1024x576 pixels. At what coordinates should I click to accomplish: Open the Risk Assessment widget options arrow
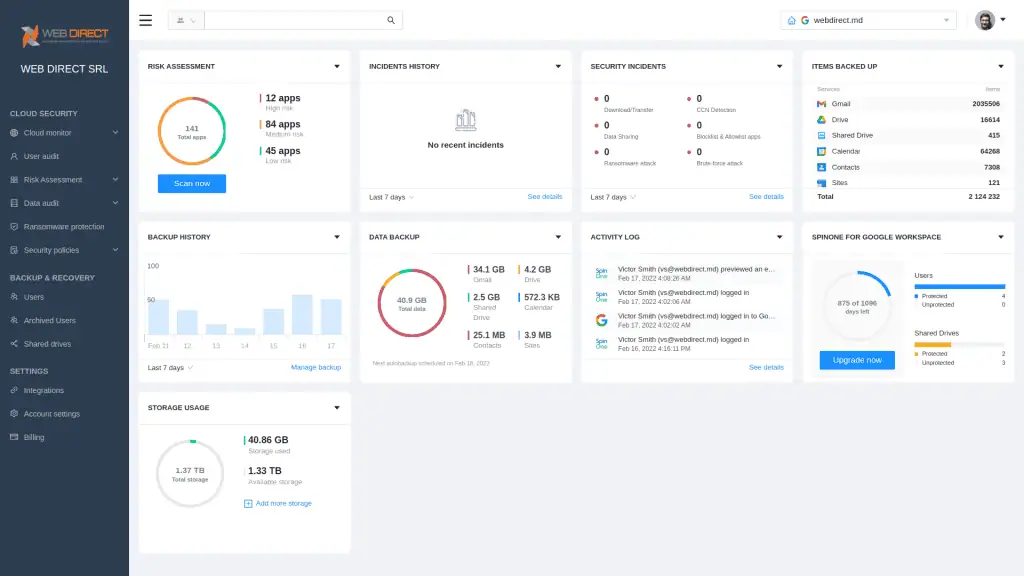337,67
